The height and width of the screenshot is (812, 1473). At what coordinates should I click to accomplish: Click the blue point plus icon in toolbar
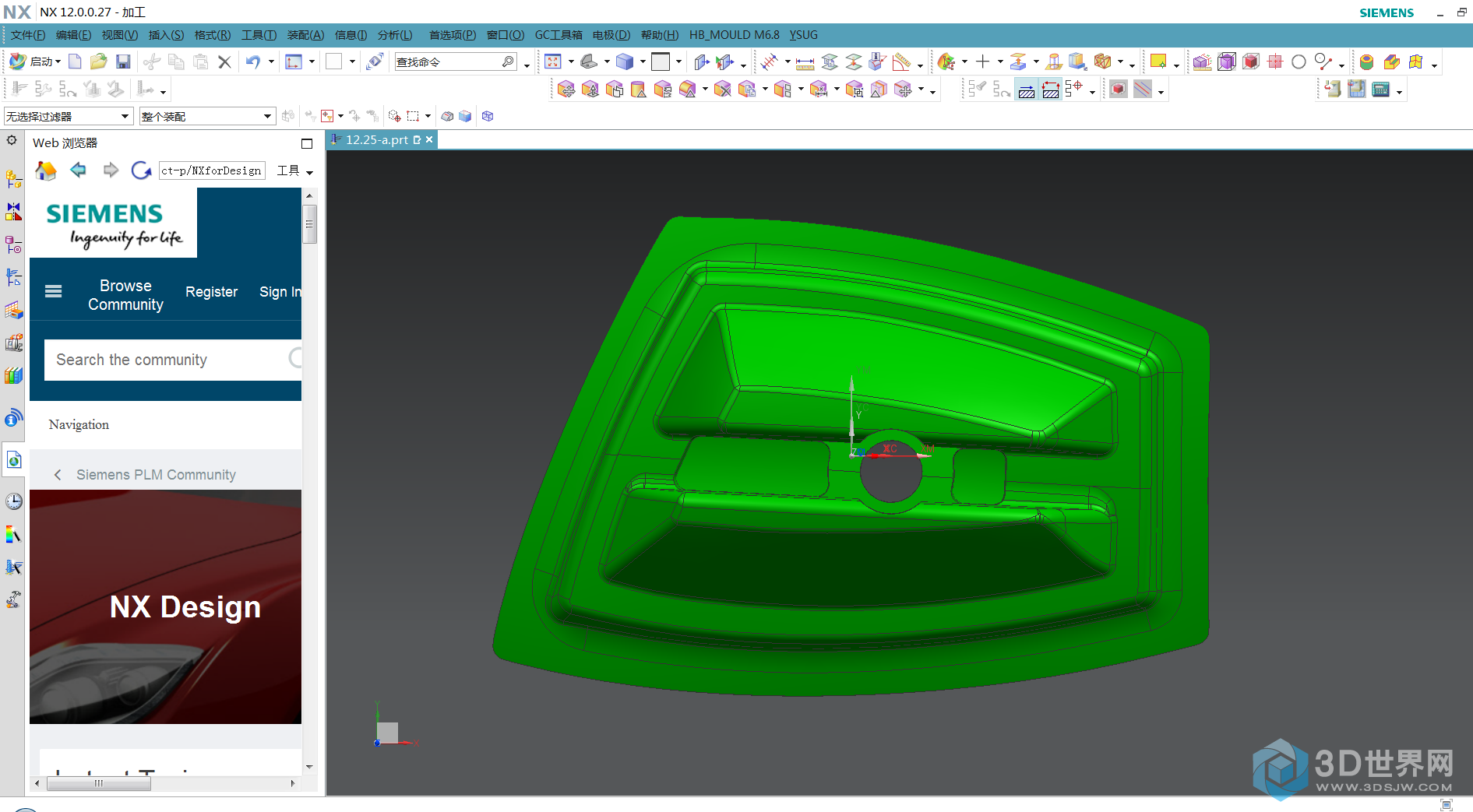pyautogui.click(x=983, y=62)
